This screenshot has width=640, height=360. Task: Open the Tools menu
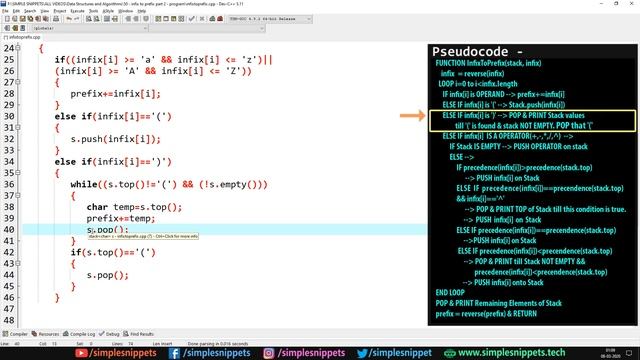(93, 11)
